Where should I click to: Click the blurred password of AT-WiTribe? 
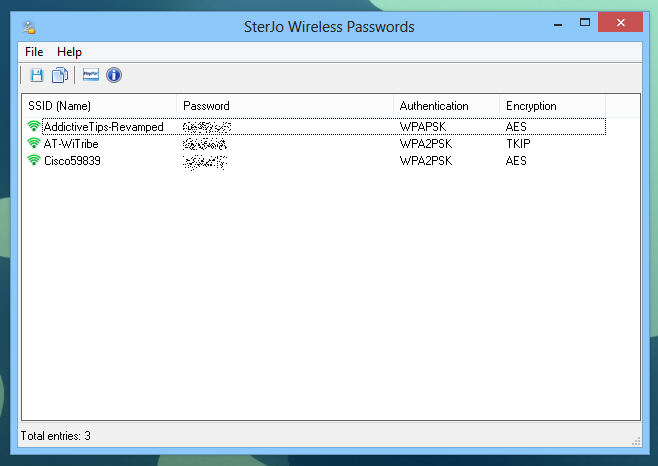(x=205, y=144)
